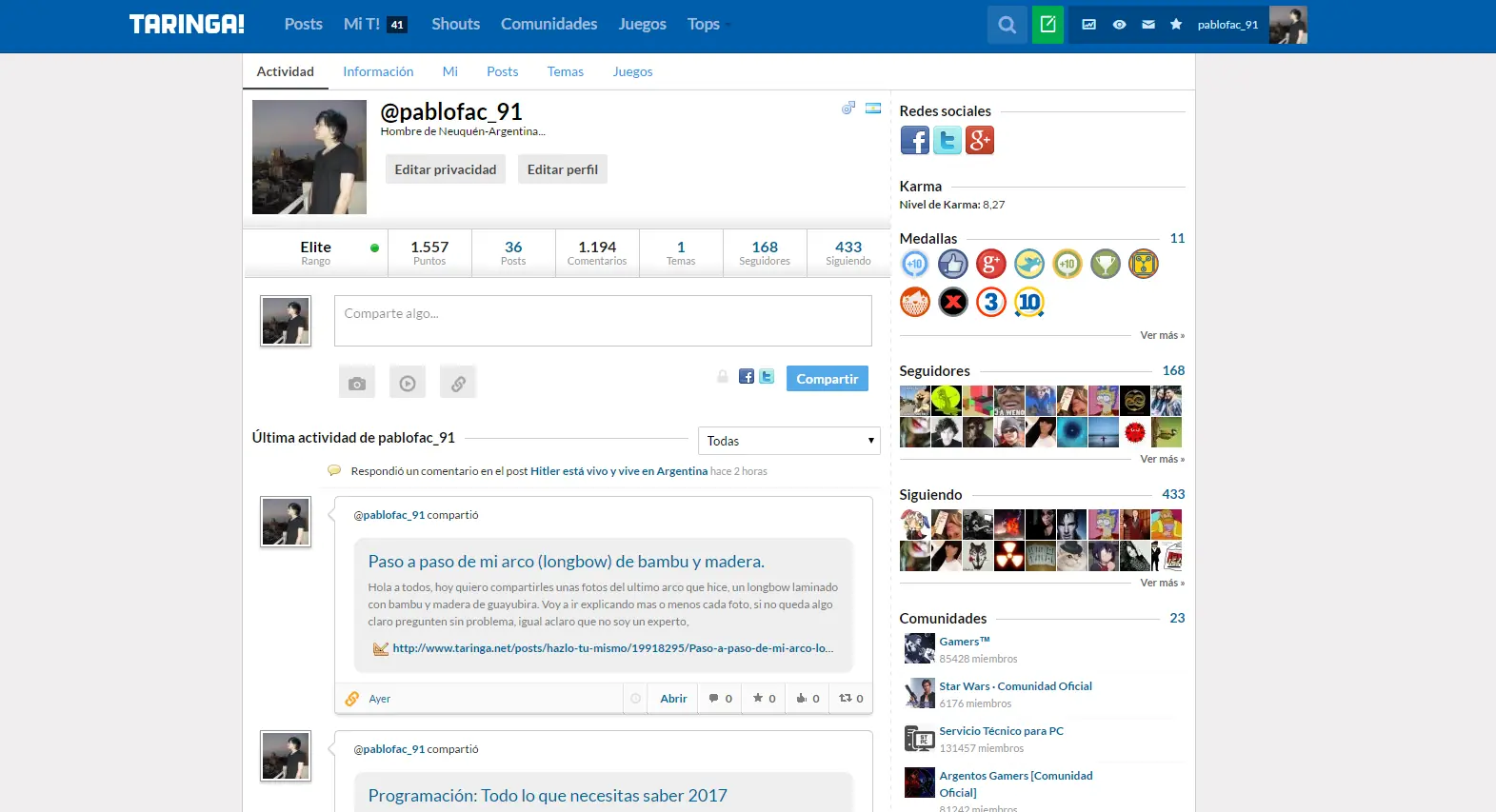Open the profile Juegos tab
The height and width of the screenshot is (812, 1496).
(633, 71)
